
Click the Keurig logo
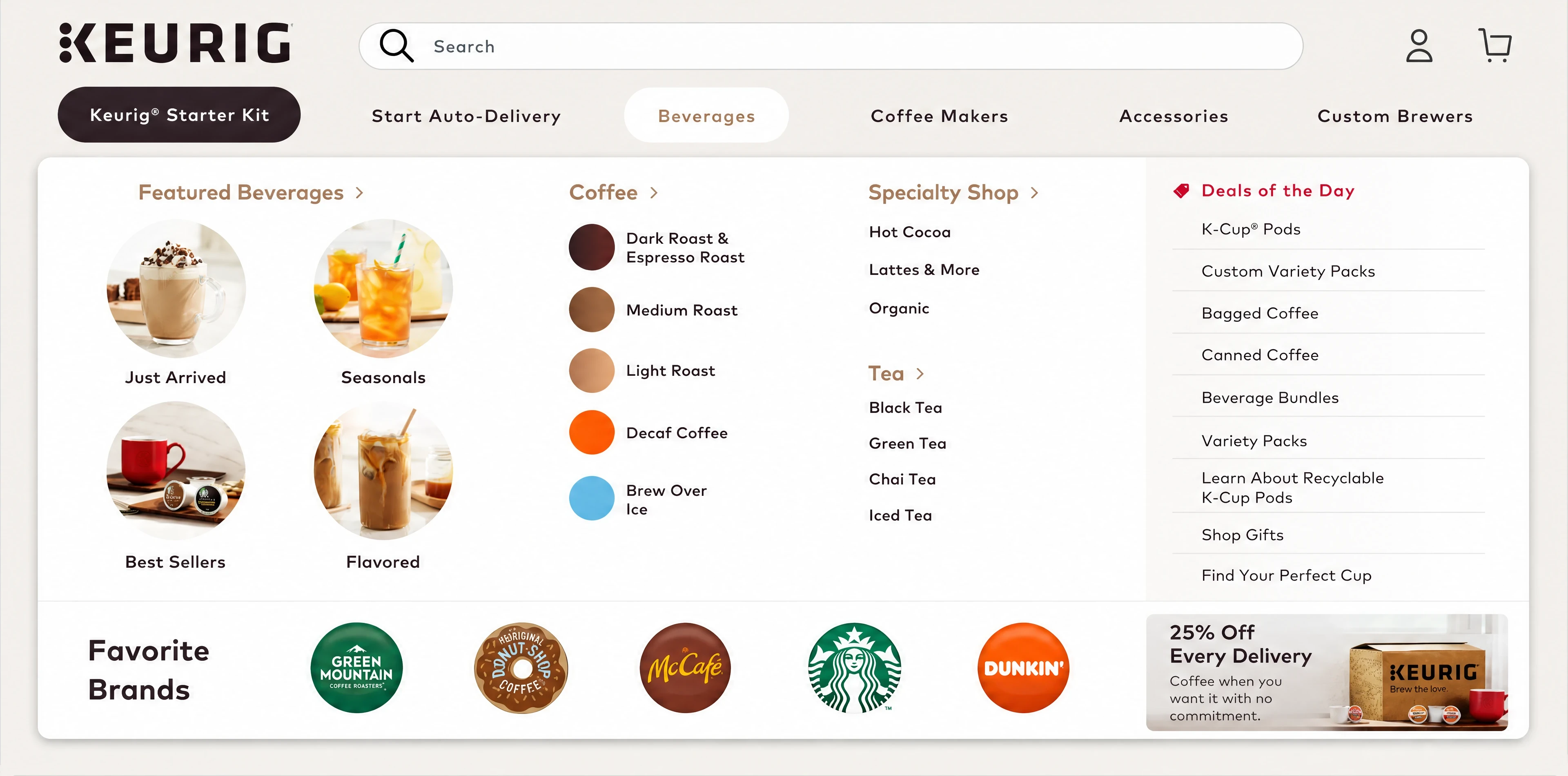pyautogui.click(x=175, y=43)
